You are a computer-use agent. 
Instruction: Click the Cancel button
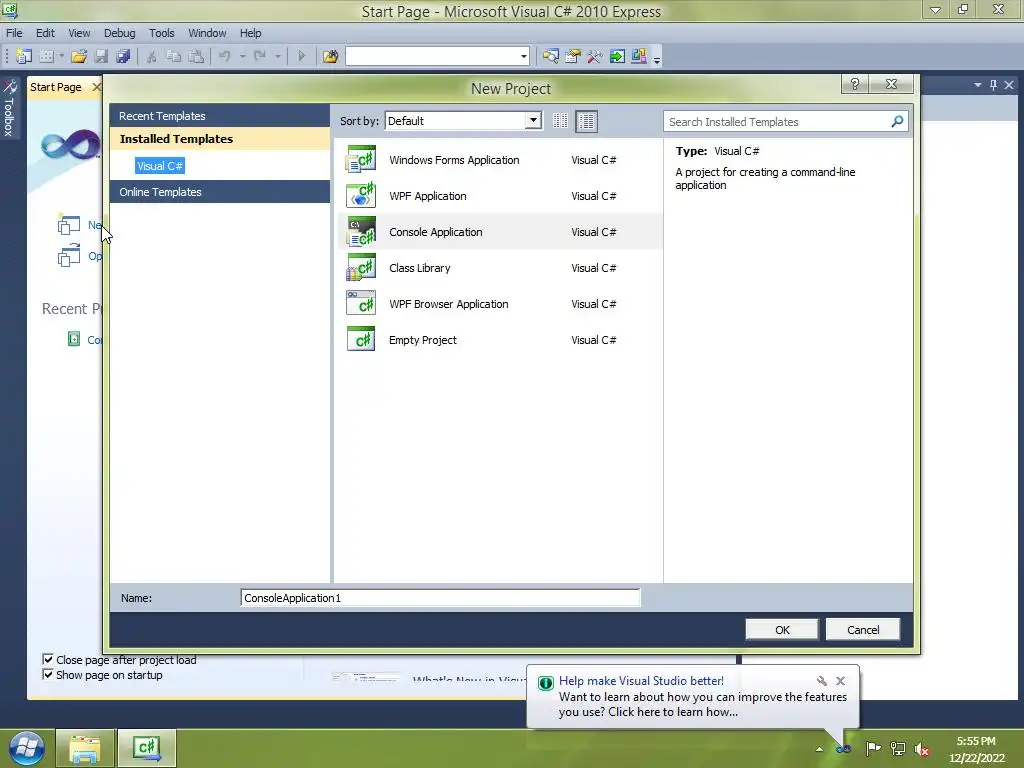(x=863, y=630)
